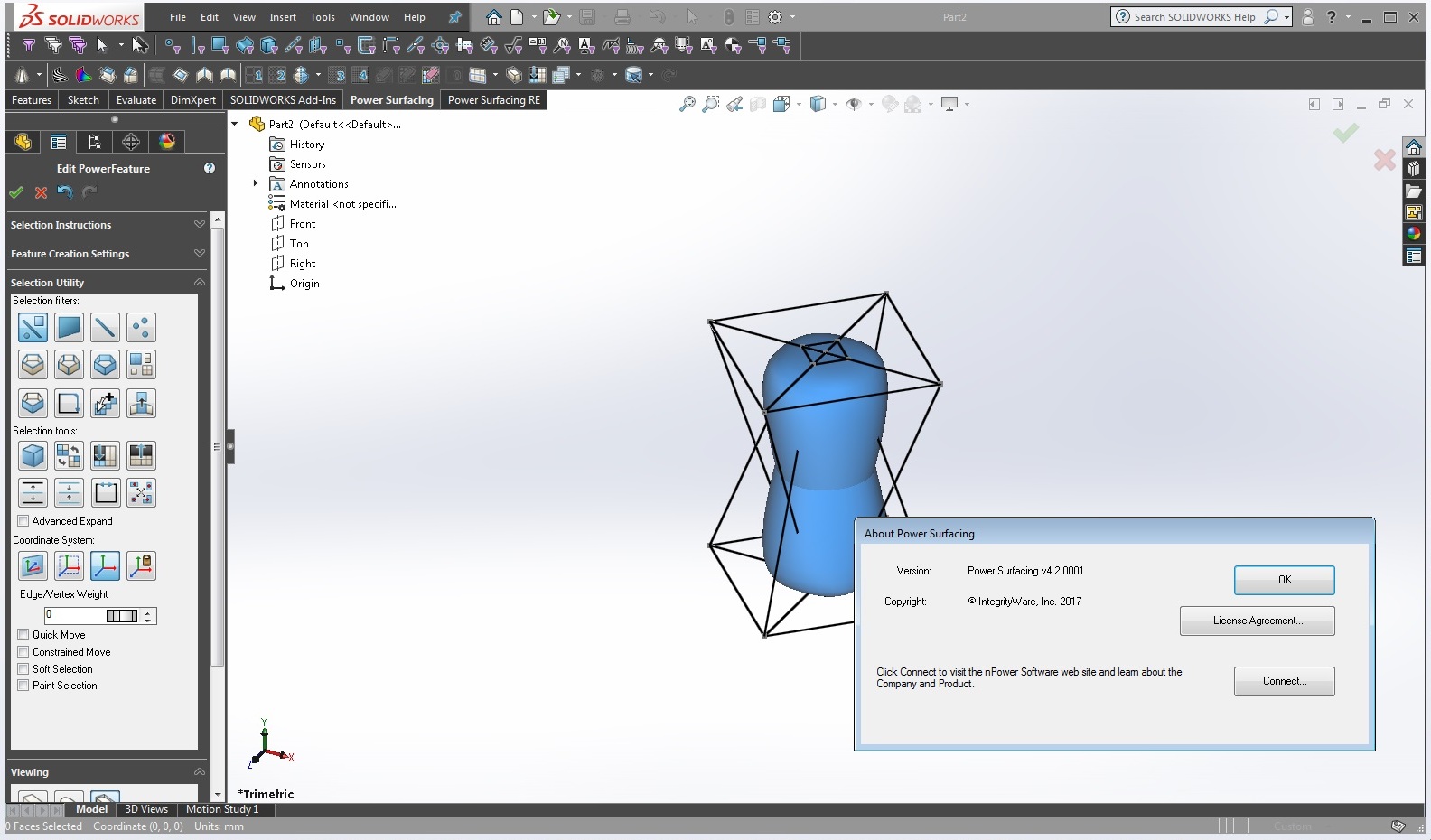This screenshot has width=1431, height=840.
Task: Click the Home icon in the top toolbar
Action: pyautogui.click(x=493, y=17)
